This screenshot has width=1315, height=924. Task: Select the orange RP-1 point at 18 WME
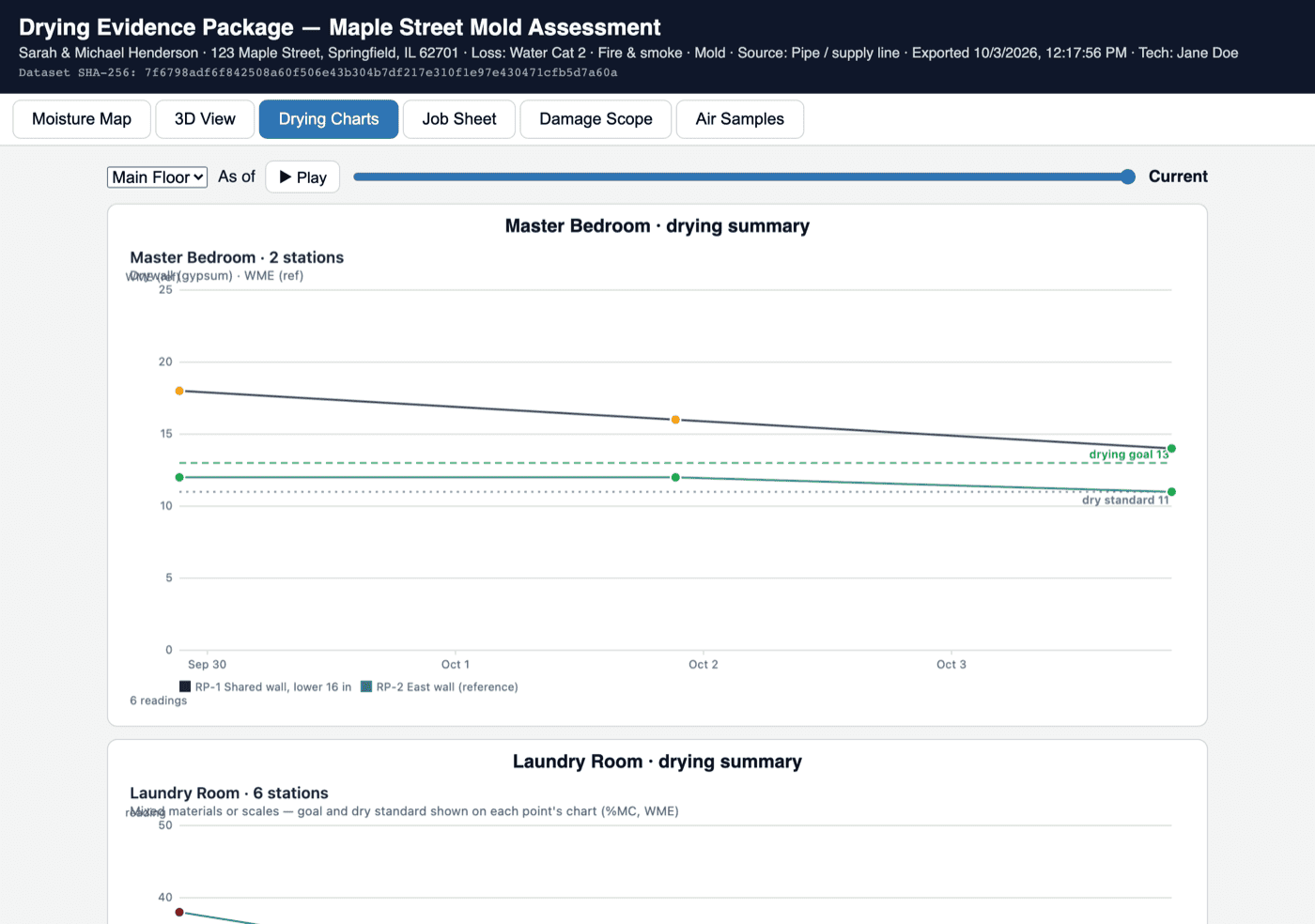point(179,391)
